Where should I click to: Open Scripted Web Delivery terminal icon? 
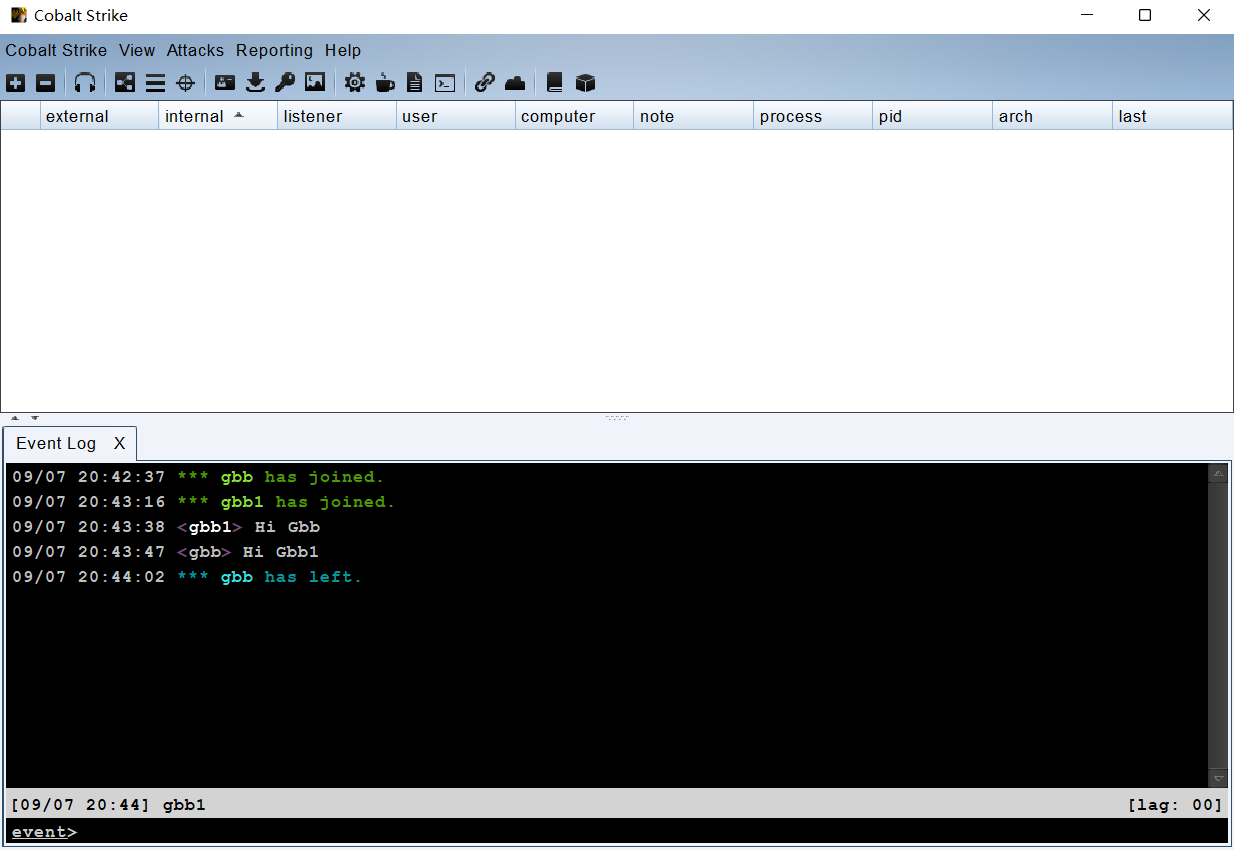tap(445, 83)
